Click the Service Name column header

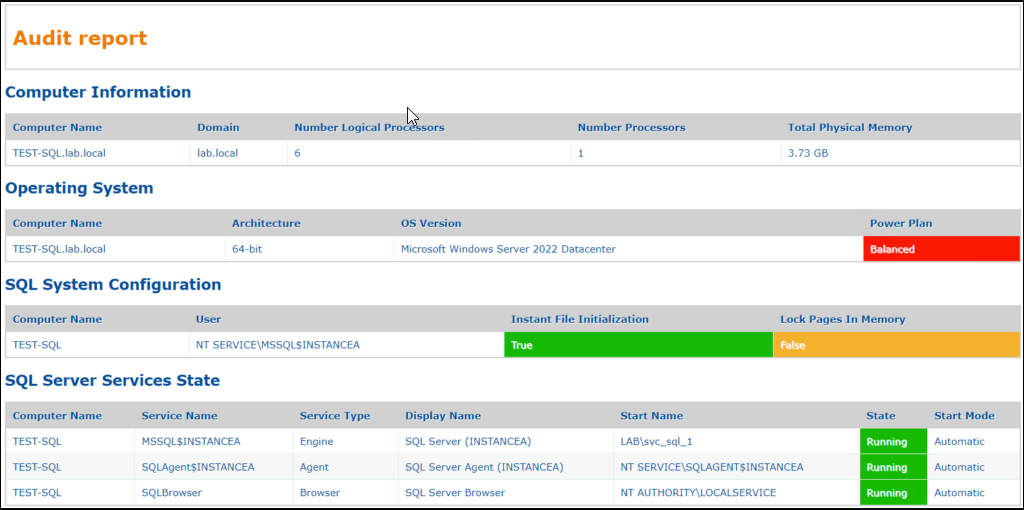pyautogui.click(x=180, y=415)
